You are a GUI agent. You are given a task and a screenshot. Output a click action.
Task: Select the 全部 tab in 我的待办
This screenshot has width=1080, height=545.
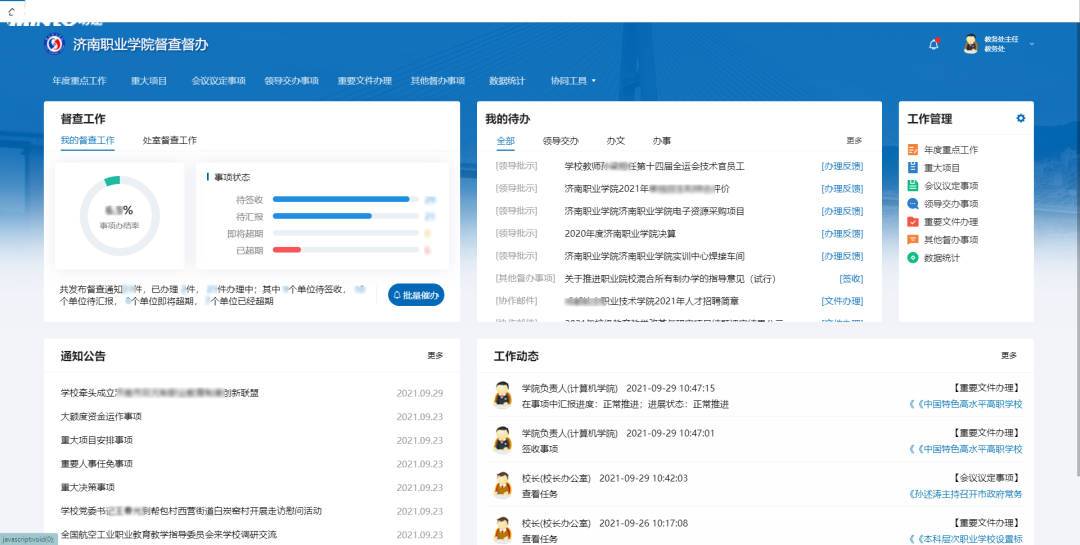click(506, 141)
